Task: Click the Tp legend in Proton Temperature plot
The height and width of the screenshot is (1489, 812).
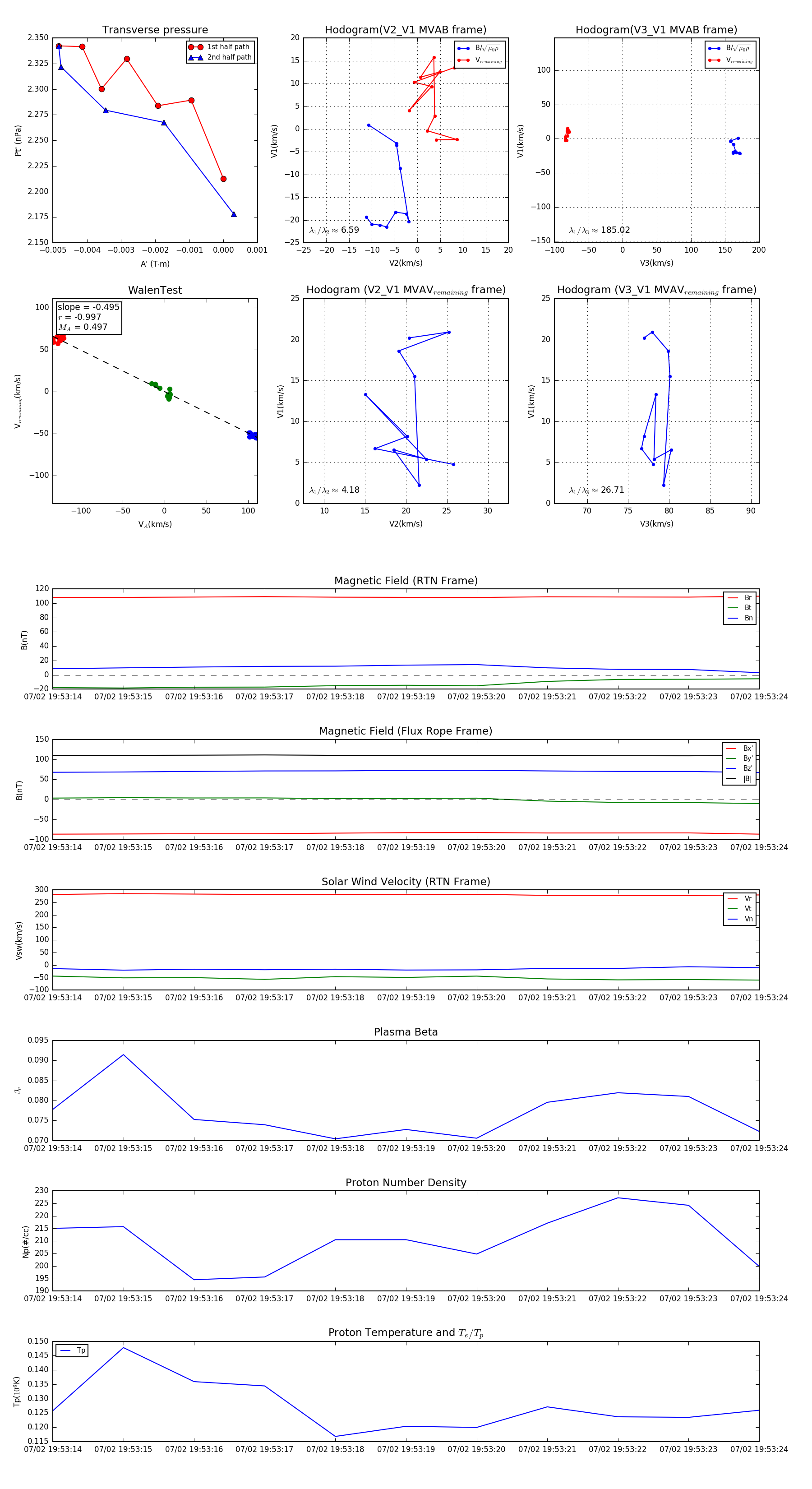Action: point(72,1351)
